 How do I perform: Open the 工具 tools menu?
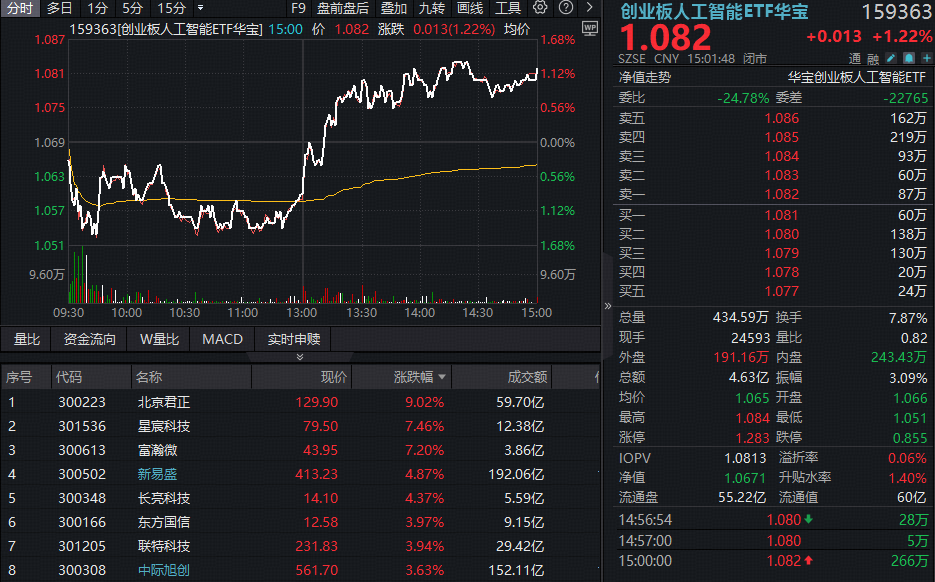tap(508, 9)
